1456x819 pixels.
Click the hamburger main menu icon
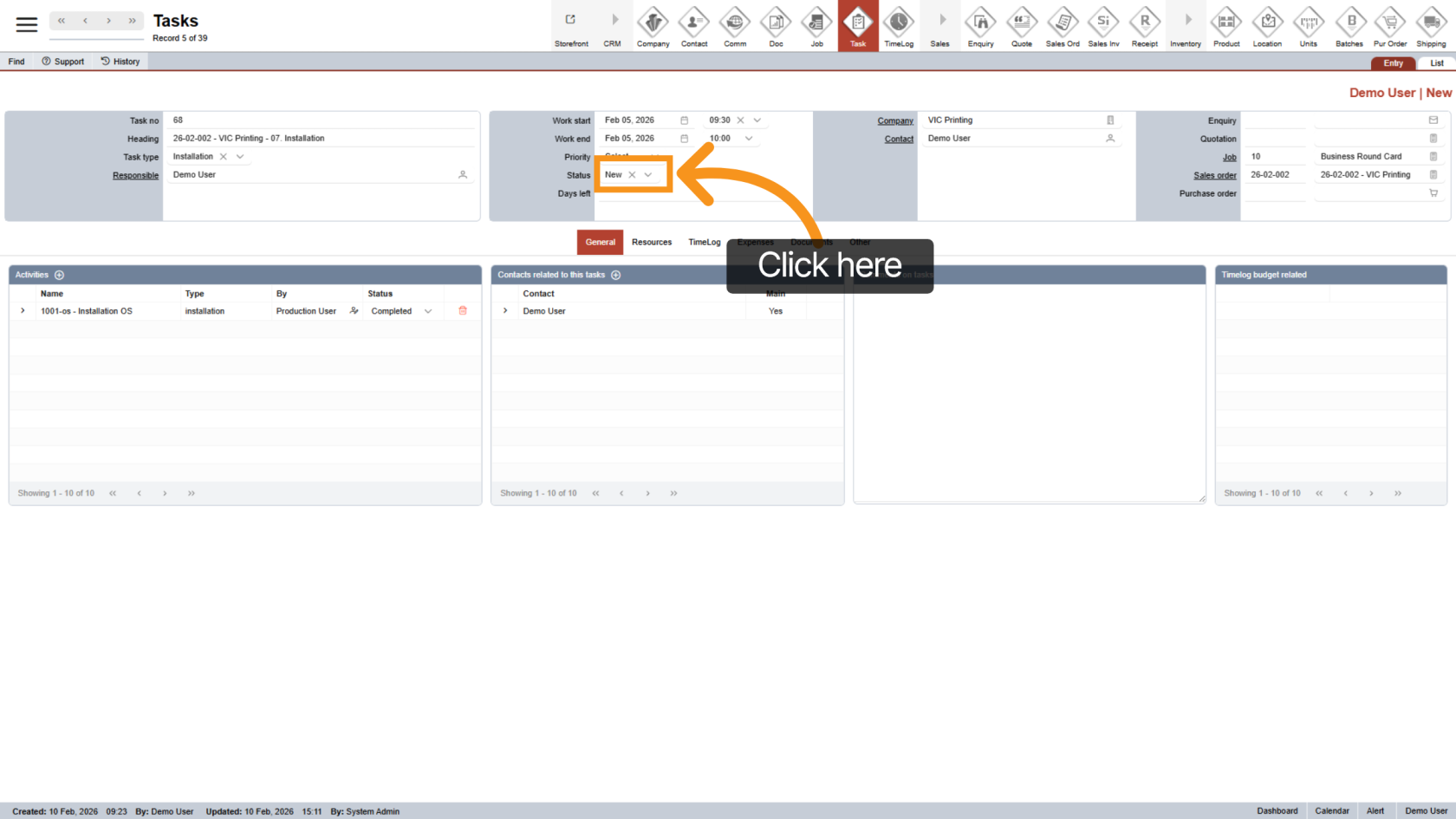[27, 25]
